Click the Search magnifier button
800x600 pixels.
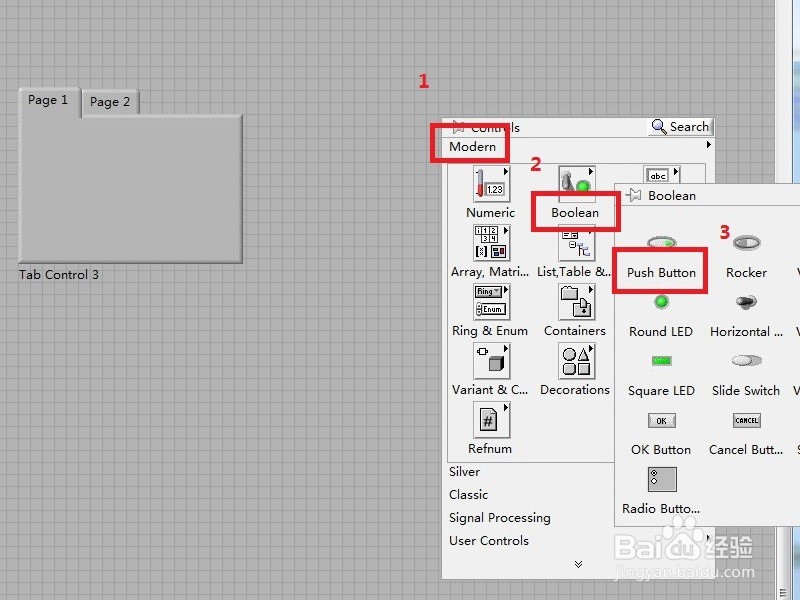(x=681, y=127)
